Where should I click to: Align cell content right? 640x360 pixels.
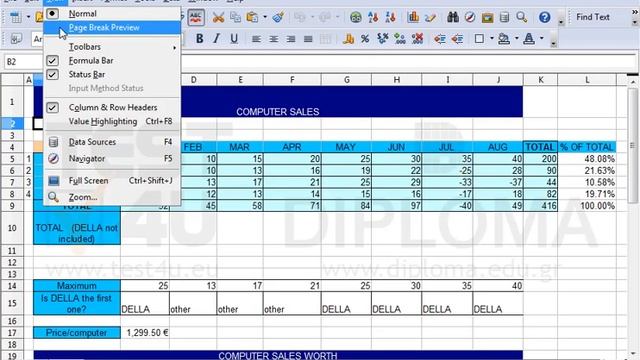[291, 39]
